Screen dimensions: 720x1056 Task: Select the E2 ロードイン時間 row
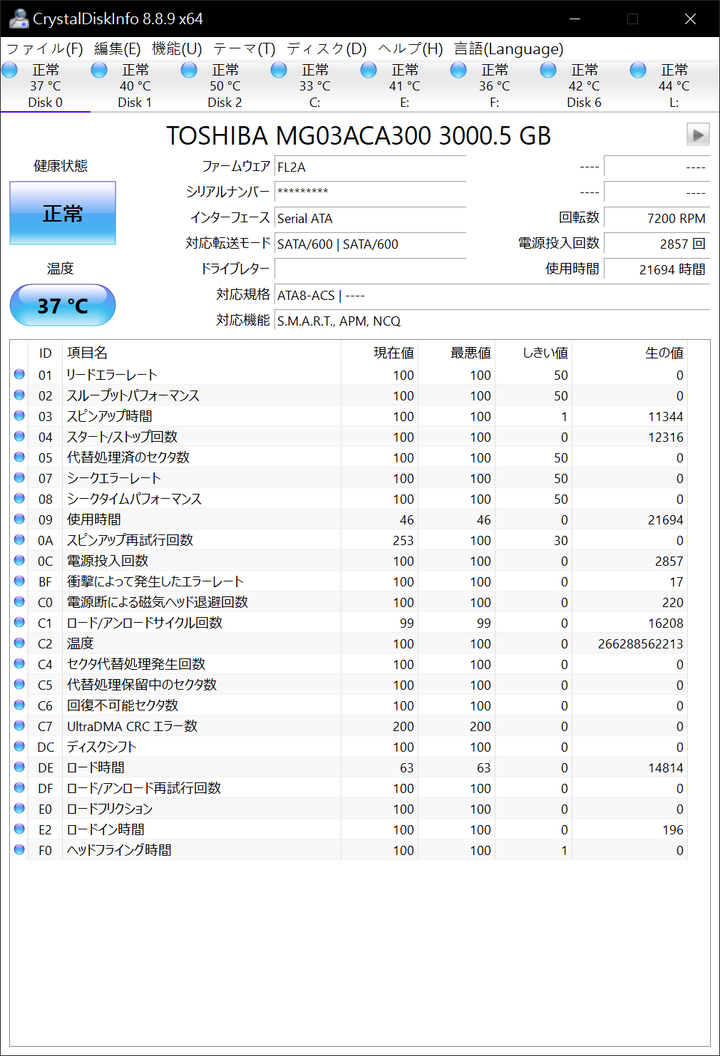[349, 830]
